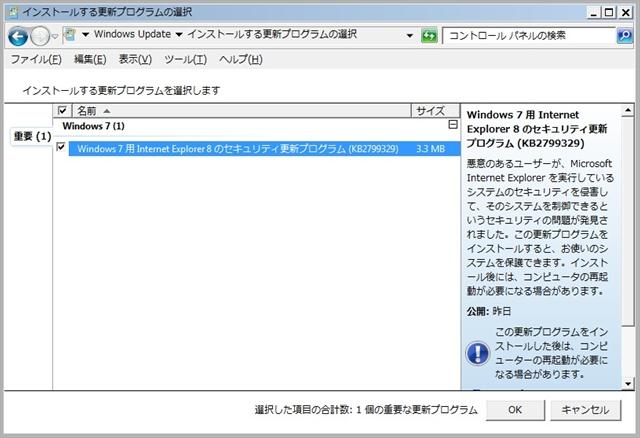Open address bar history dropdown arrow
This screenshot has width=640, height=438.
tap(410, 36)
